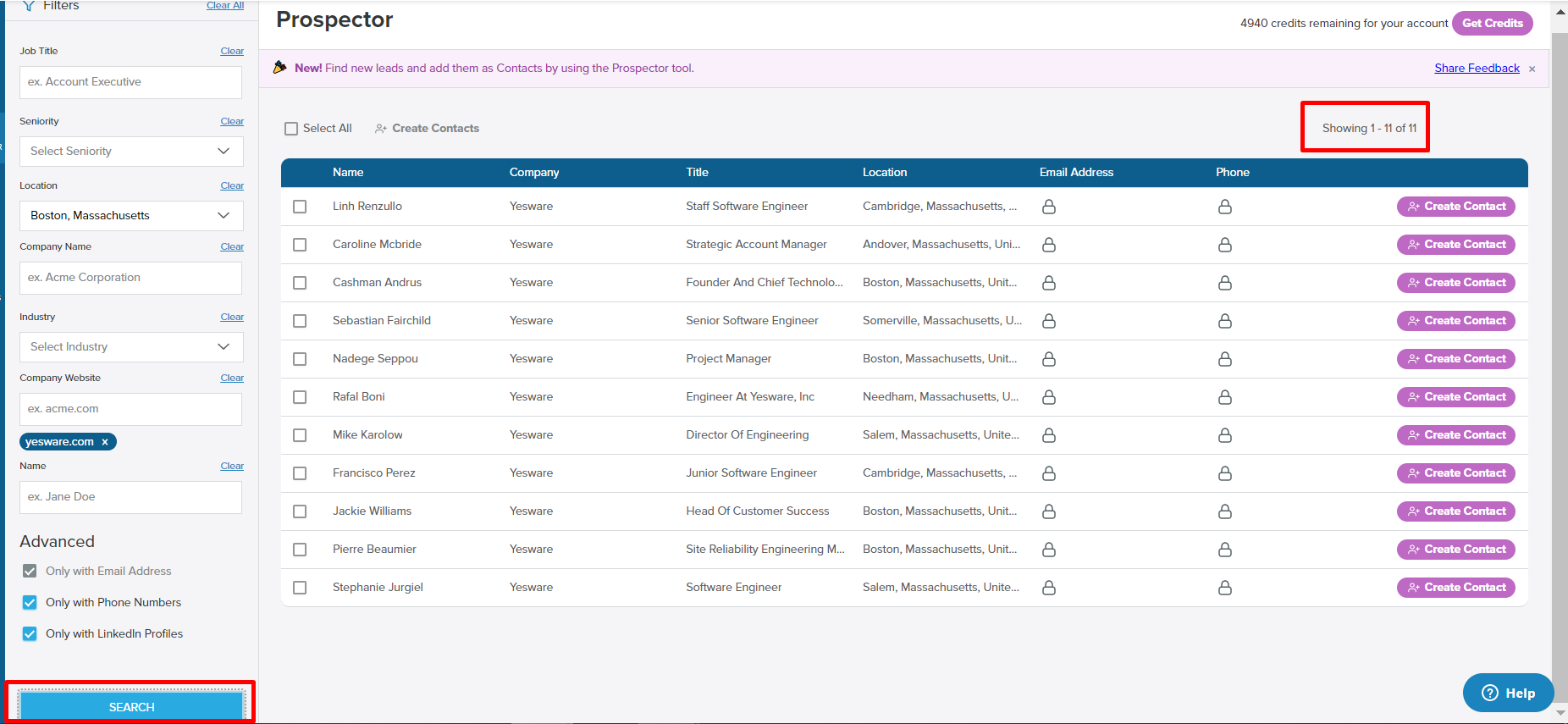Image resolution: width=1568 pixels, height=724 pixels.
Task: Sort table by Location column header
Action: tap(885, 172)
